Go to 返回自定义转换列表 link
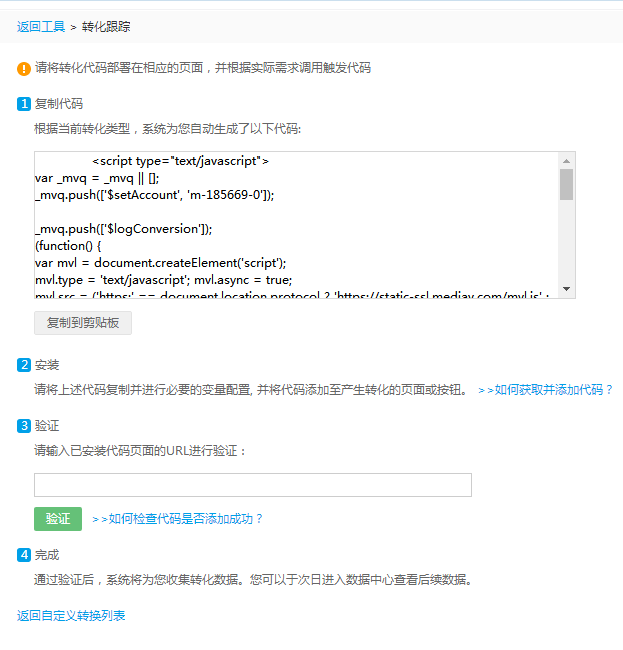 (x=71, y=615)
